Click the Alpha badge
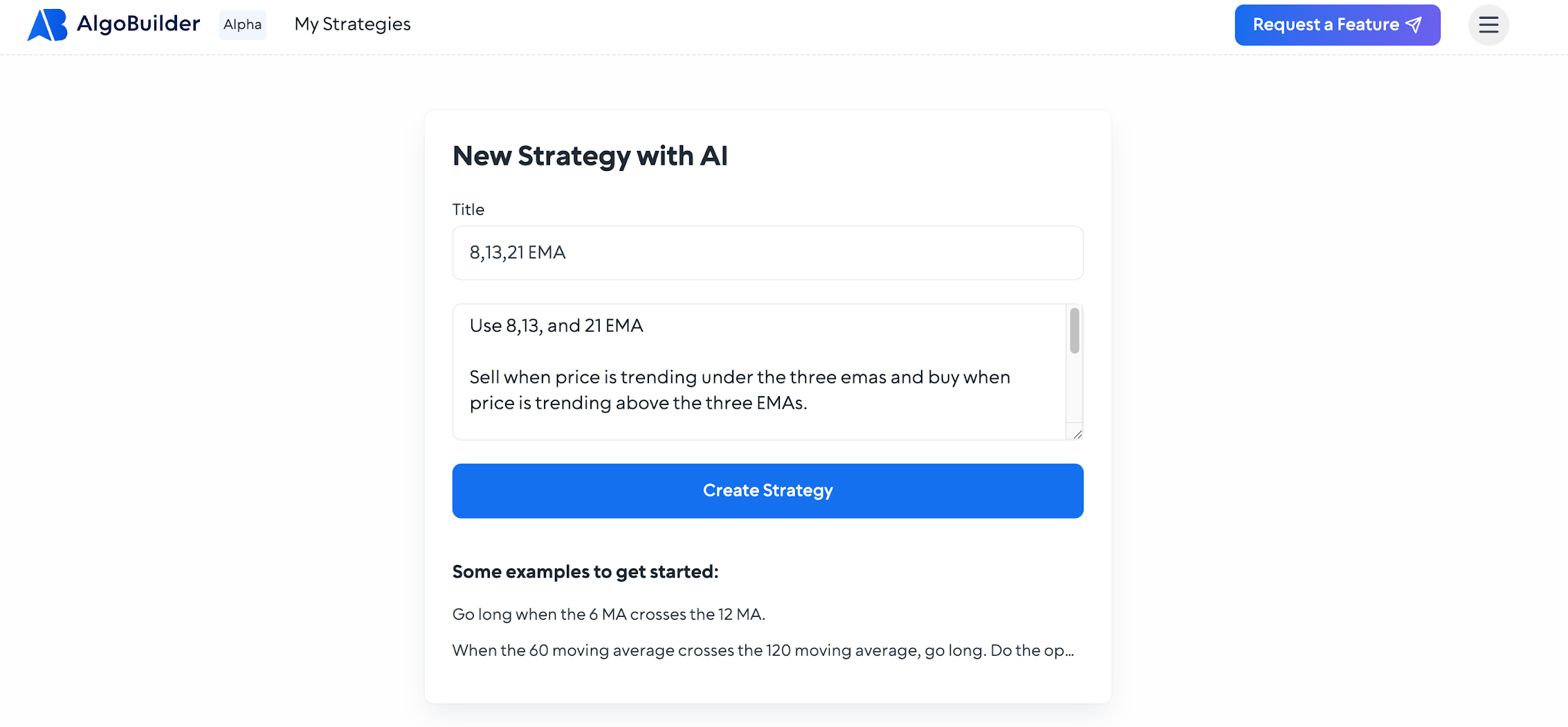Screen dimensions: 1568x727 tap(243, 25)
